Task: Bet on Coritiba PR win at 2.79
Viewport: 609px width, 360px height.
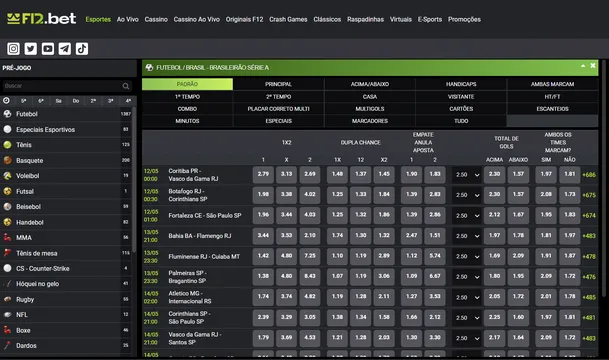Action: pyautogui.click(x=263, y=174)
